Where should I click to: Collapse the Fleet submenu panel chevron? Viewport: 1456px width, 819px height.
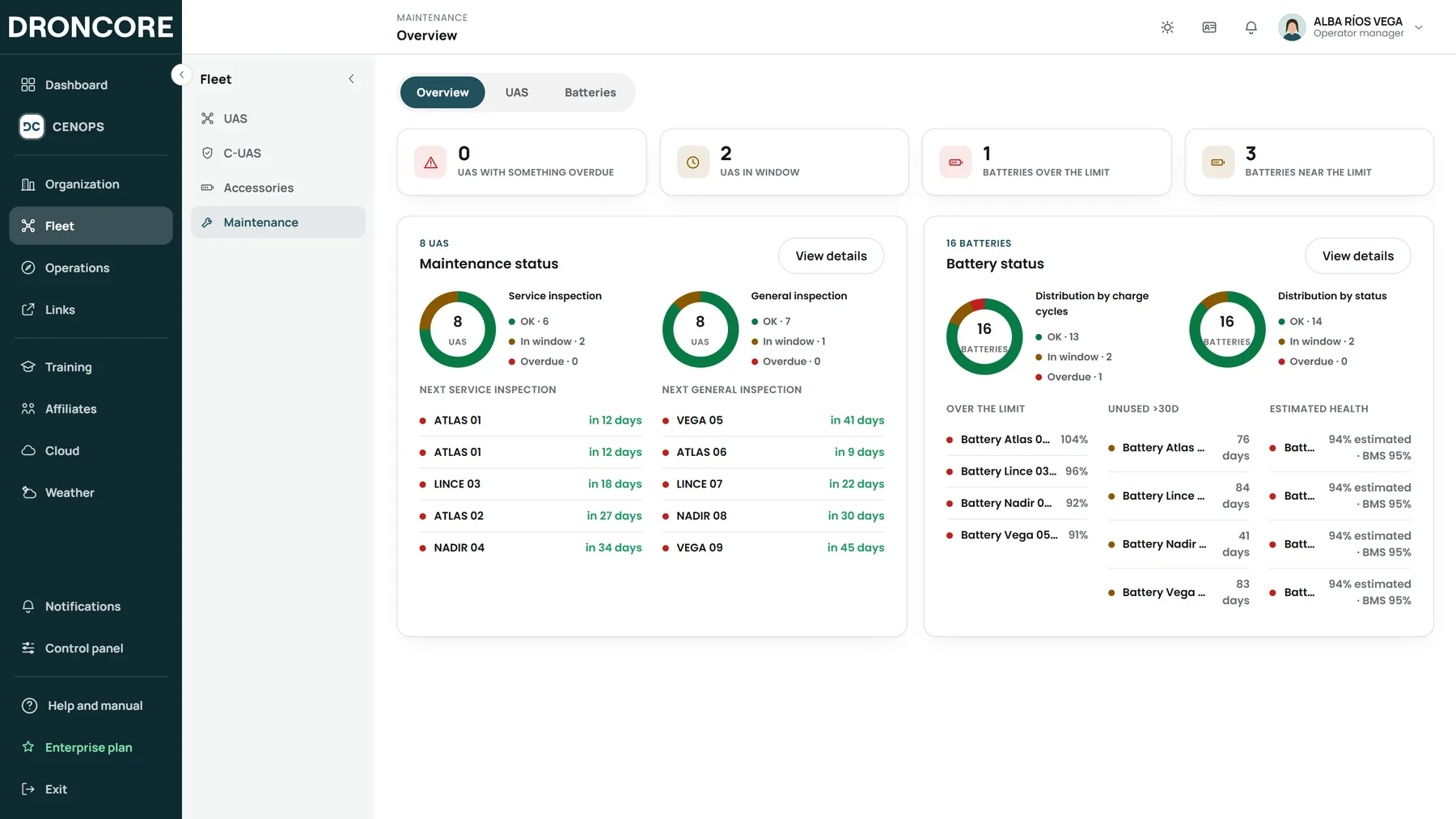tap(351, 79)
